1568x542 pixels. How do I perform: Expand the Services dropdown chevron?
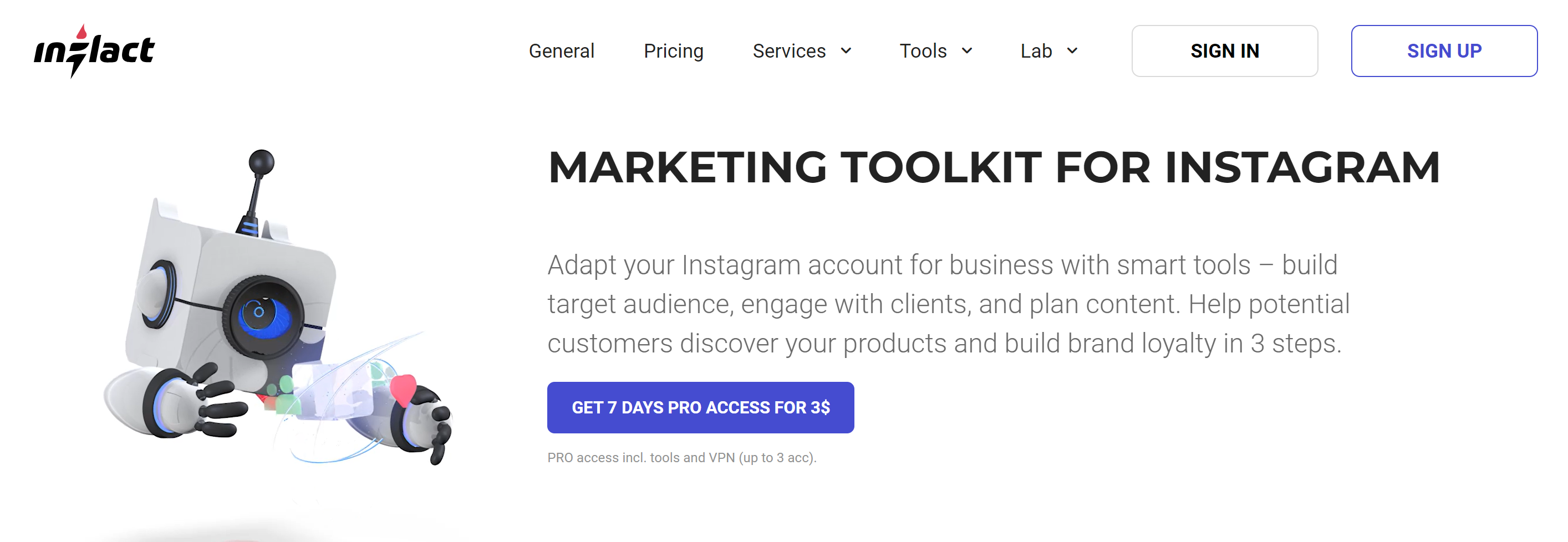pyautogui.click(x=846, y=51)
